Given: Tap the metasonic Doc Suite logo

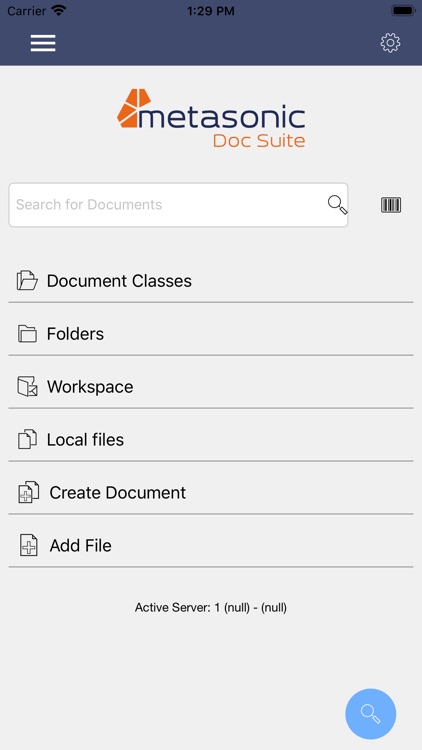Looking at the screenshot, I should pyautogui.click(x=211, y=118).
